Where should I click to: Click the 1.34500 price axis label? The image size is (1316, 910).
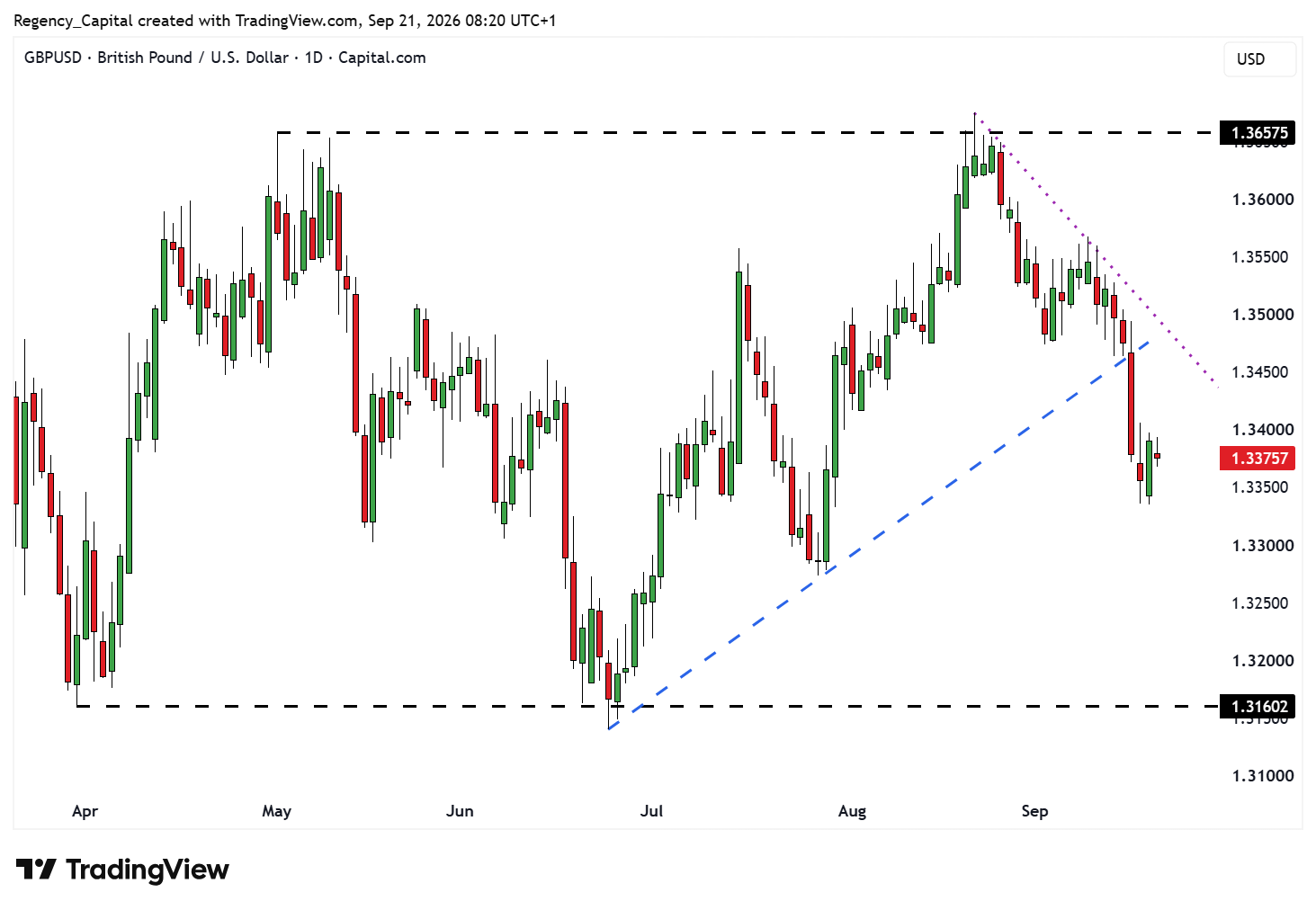pyautogui.click(x=1259, y=372)
